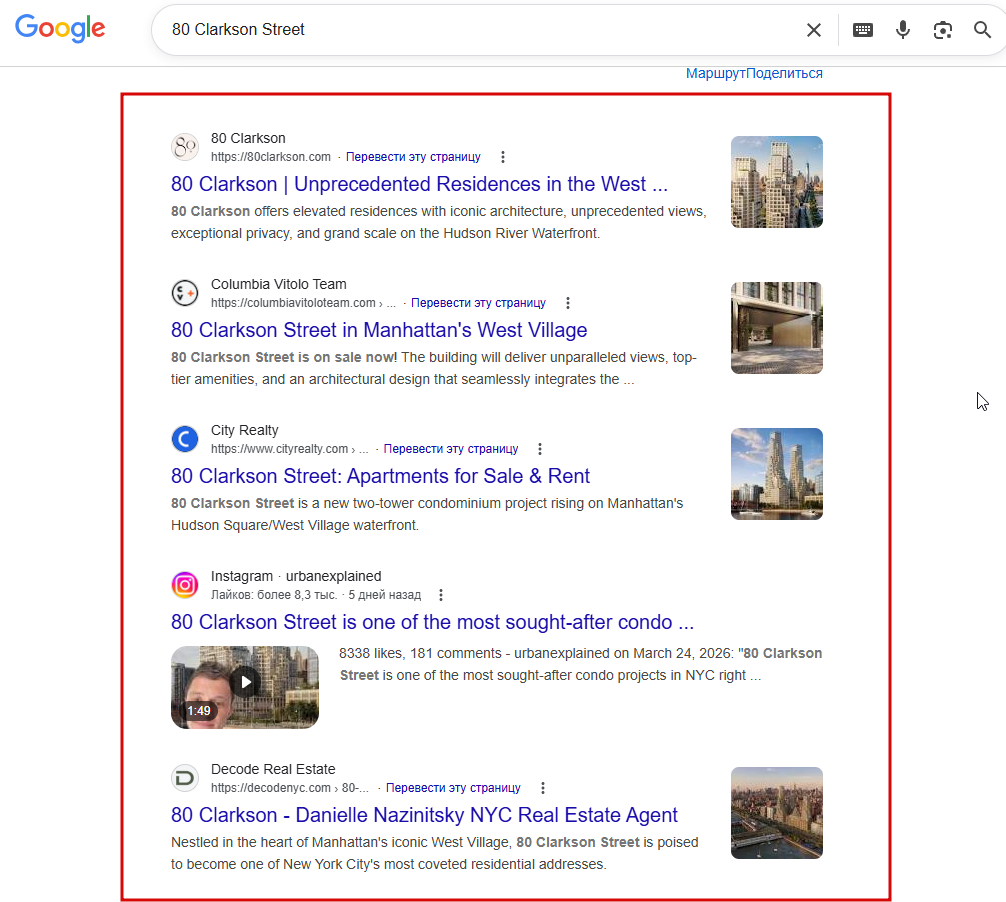Screen dimensions: 1006x902
Task: Click the Columbia Vitolo Team favicon
Action: pyautogui.click(x=185, y=293)
